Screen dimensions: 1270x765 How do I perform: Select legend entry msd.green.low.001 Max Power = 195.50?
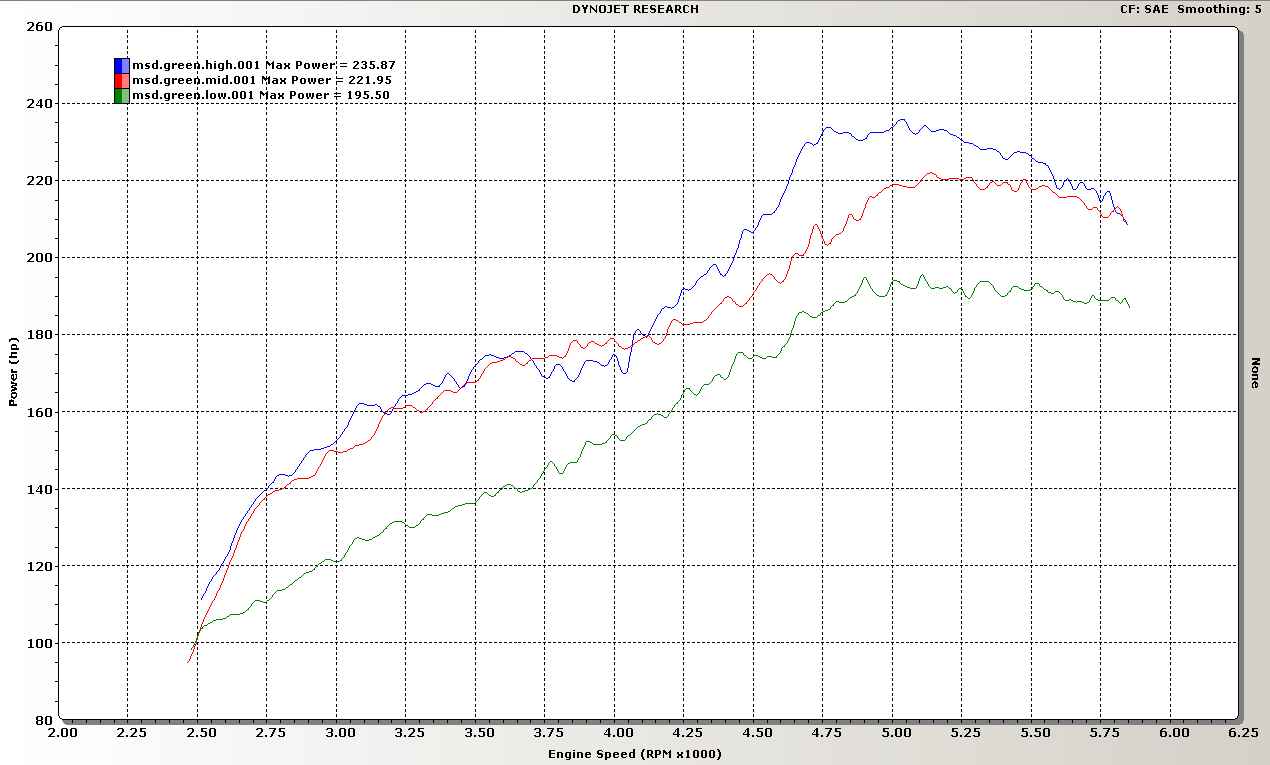click(261, 95)
